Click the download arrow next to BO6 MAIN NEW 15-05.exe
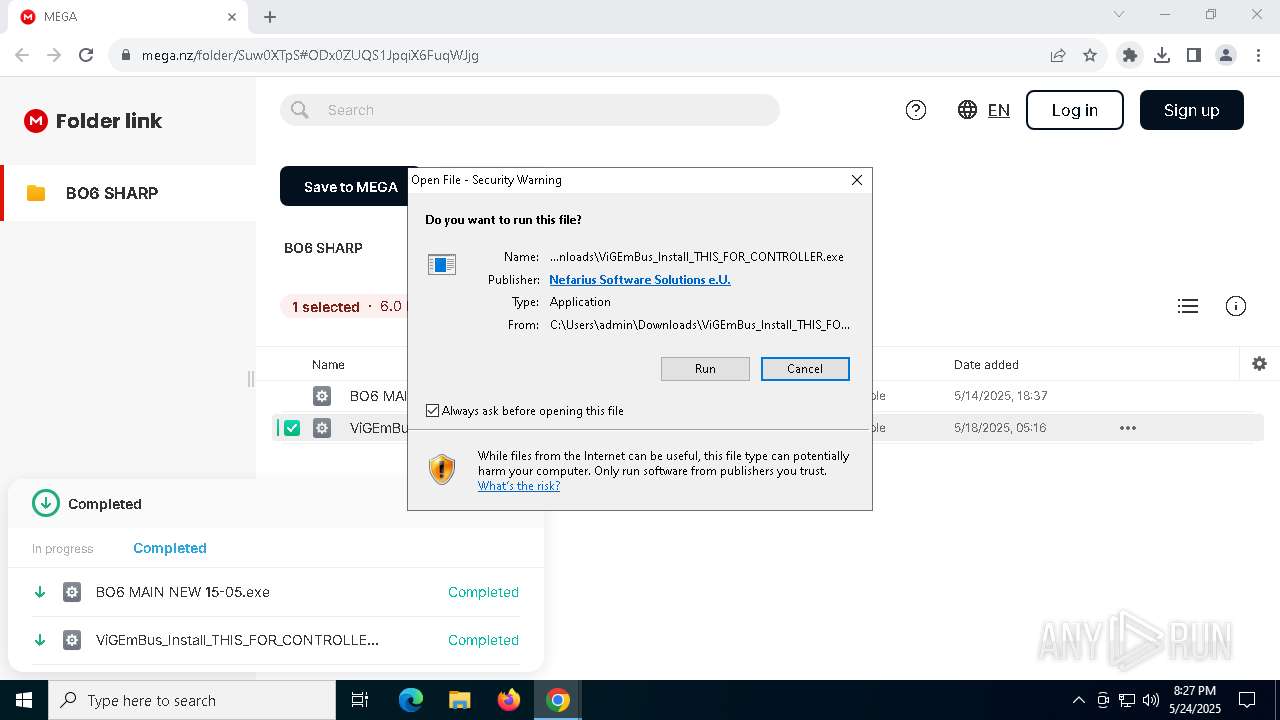 [x=40, y=592]
